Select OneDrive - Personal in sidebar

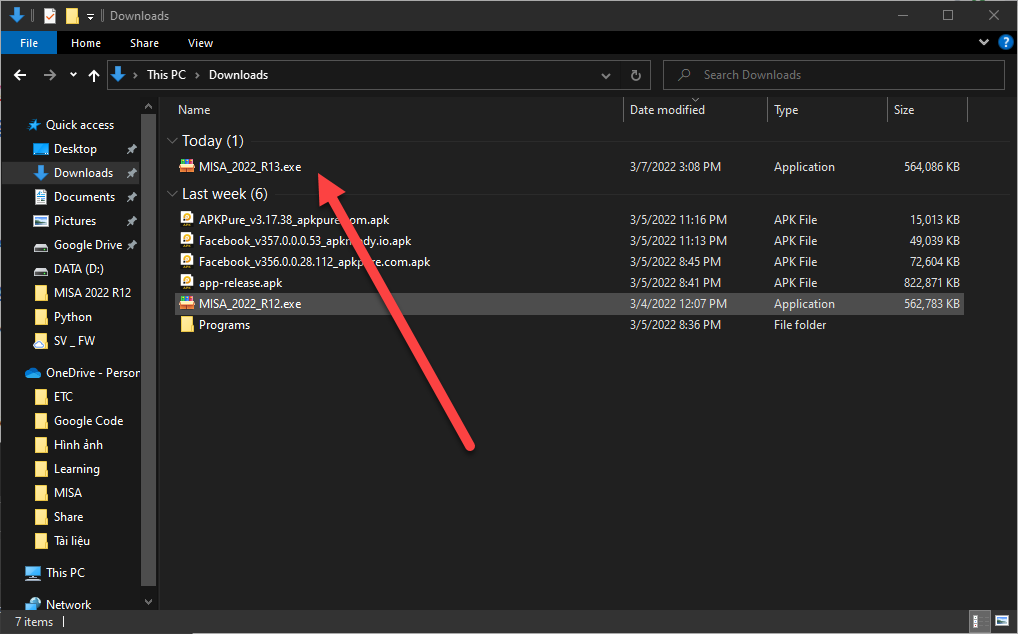(x=82, y=372)
